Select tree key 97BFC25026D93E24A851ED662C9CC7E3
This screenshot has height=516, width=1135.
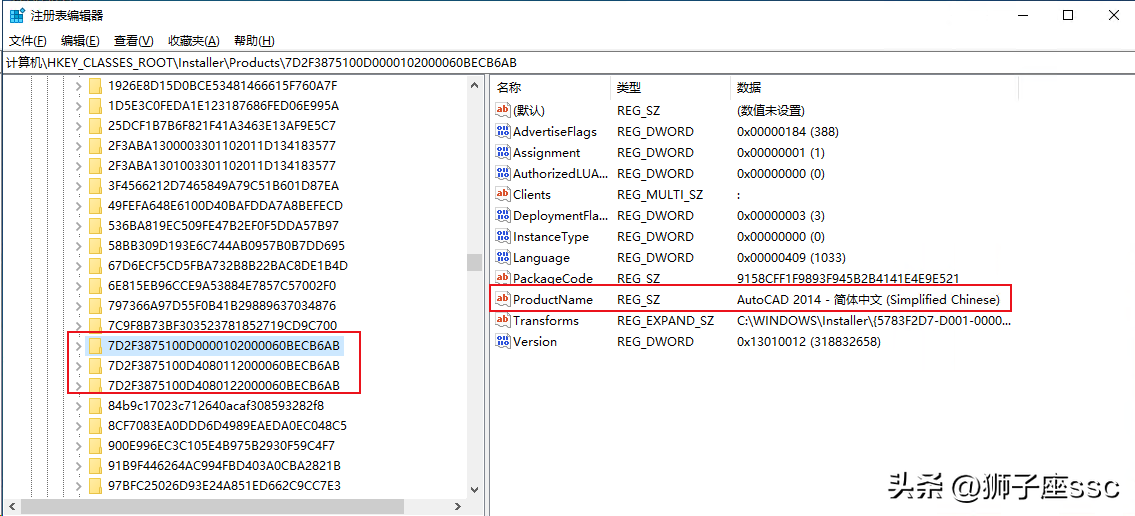point(224,485)
